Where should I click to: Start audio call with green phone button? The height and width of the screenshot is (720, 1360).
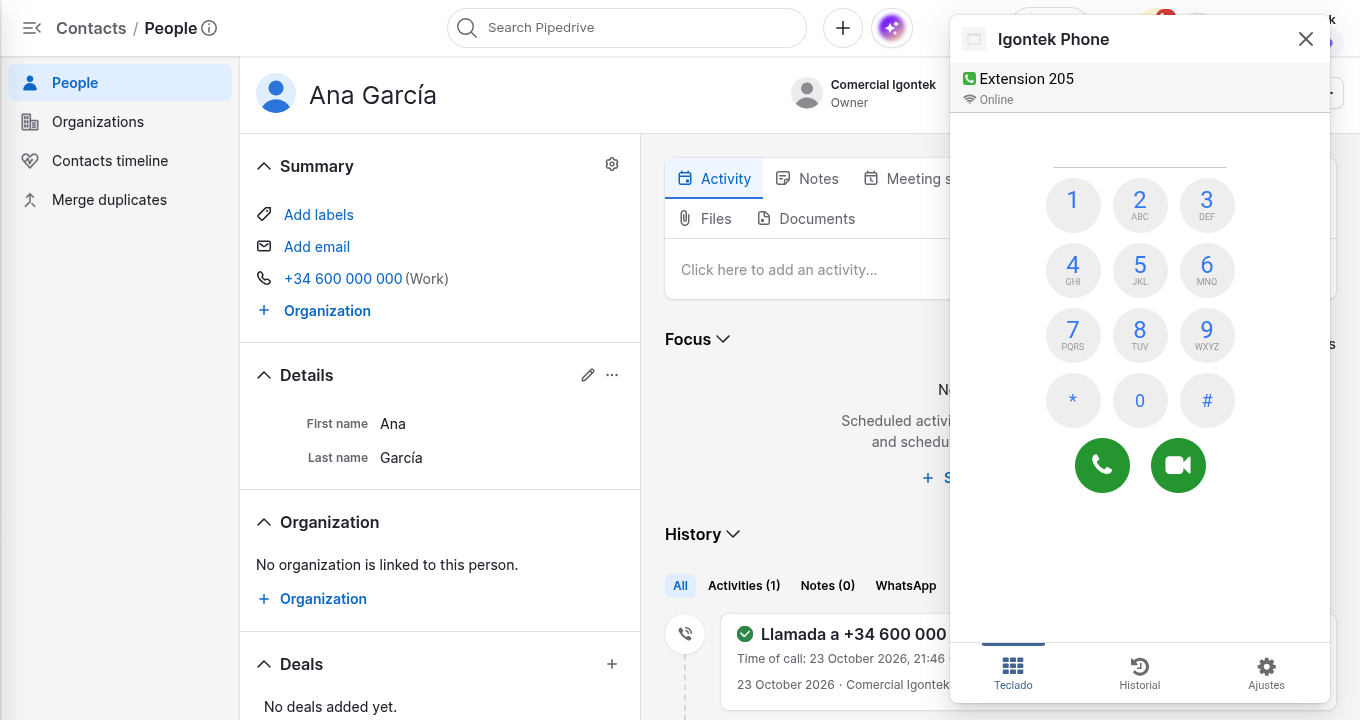point(1102,465)
